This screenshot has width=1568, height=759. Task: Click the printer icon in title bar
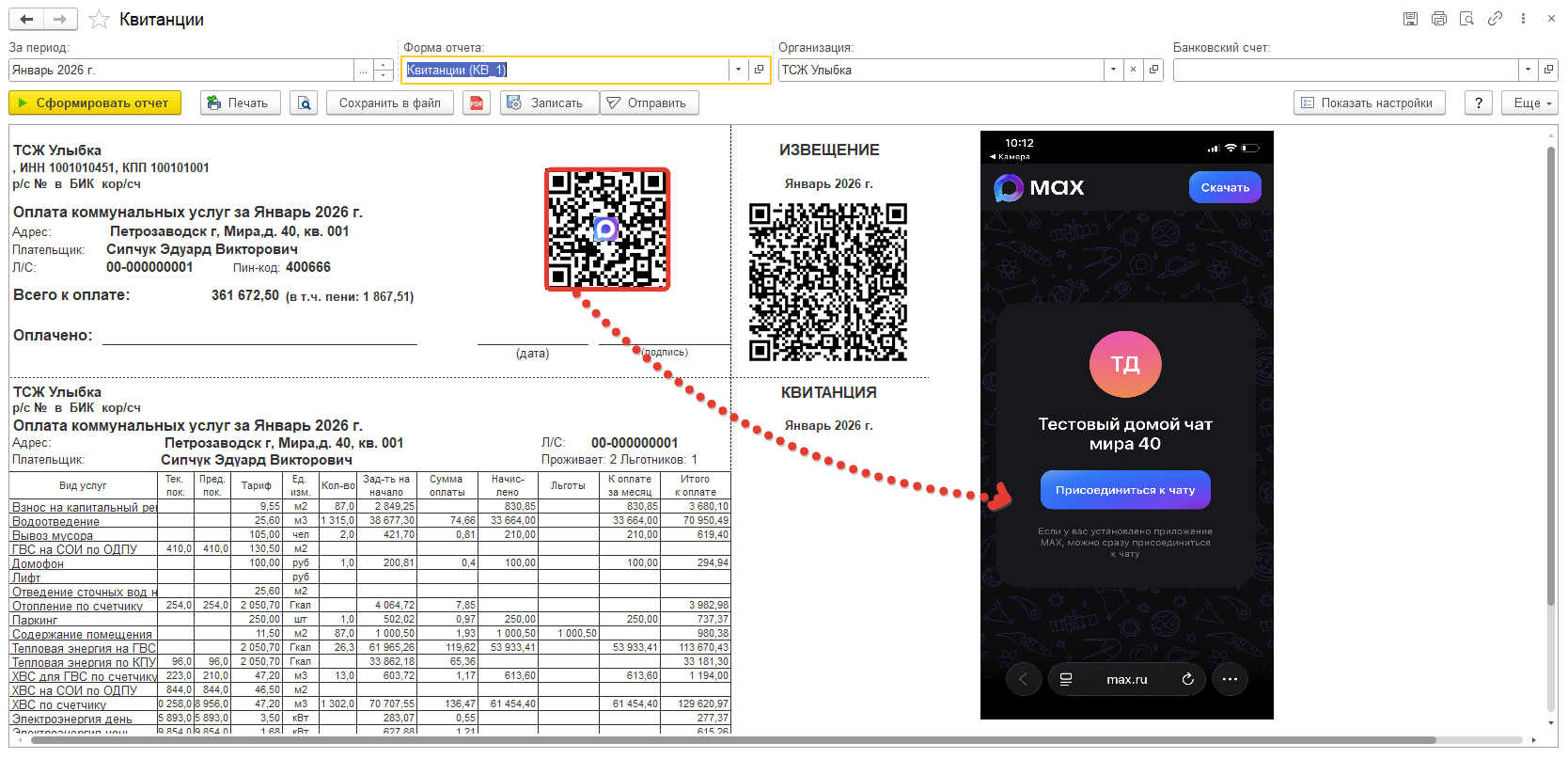[1438, 19]
